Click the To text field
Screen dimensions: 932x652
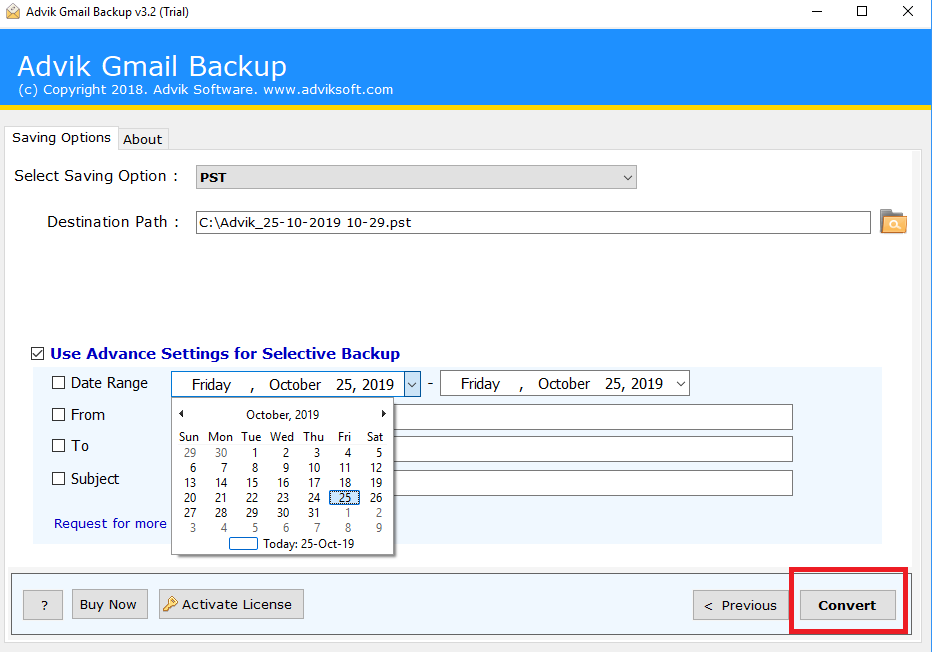point(593,449)
